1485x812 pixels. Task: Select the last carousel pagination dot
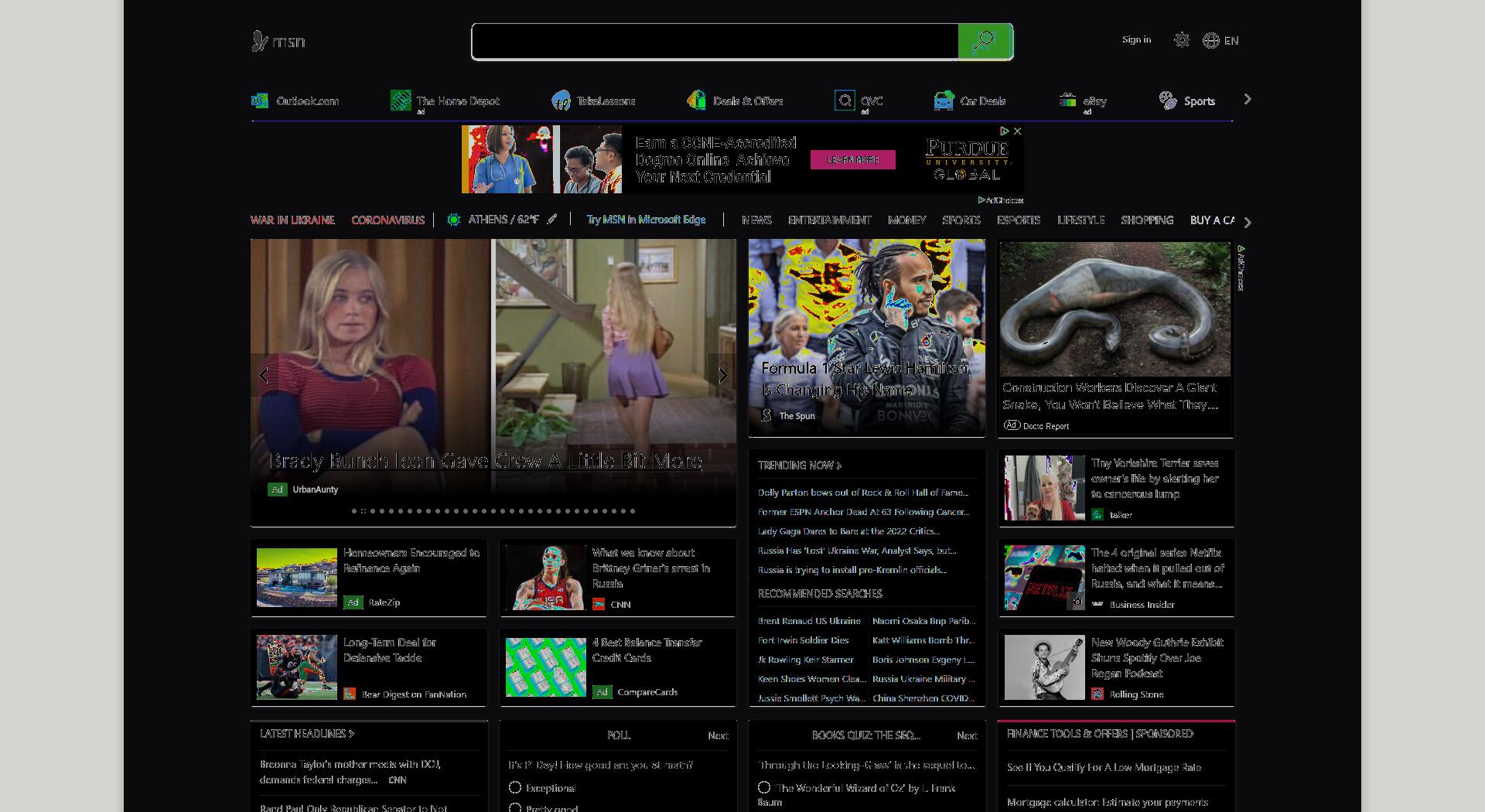coord(633,511)
